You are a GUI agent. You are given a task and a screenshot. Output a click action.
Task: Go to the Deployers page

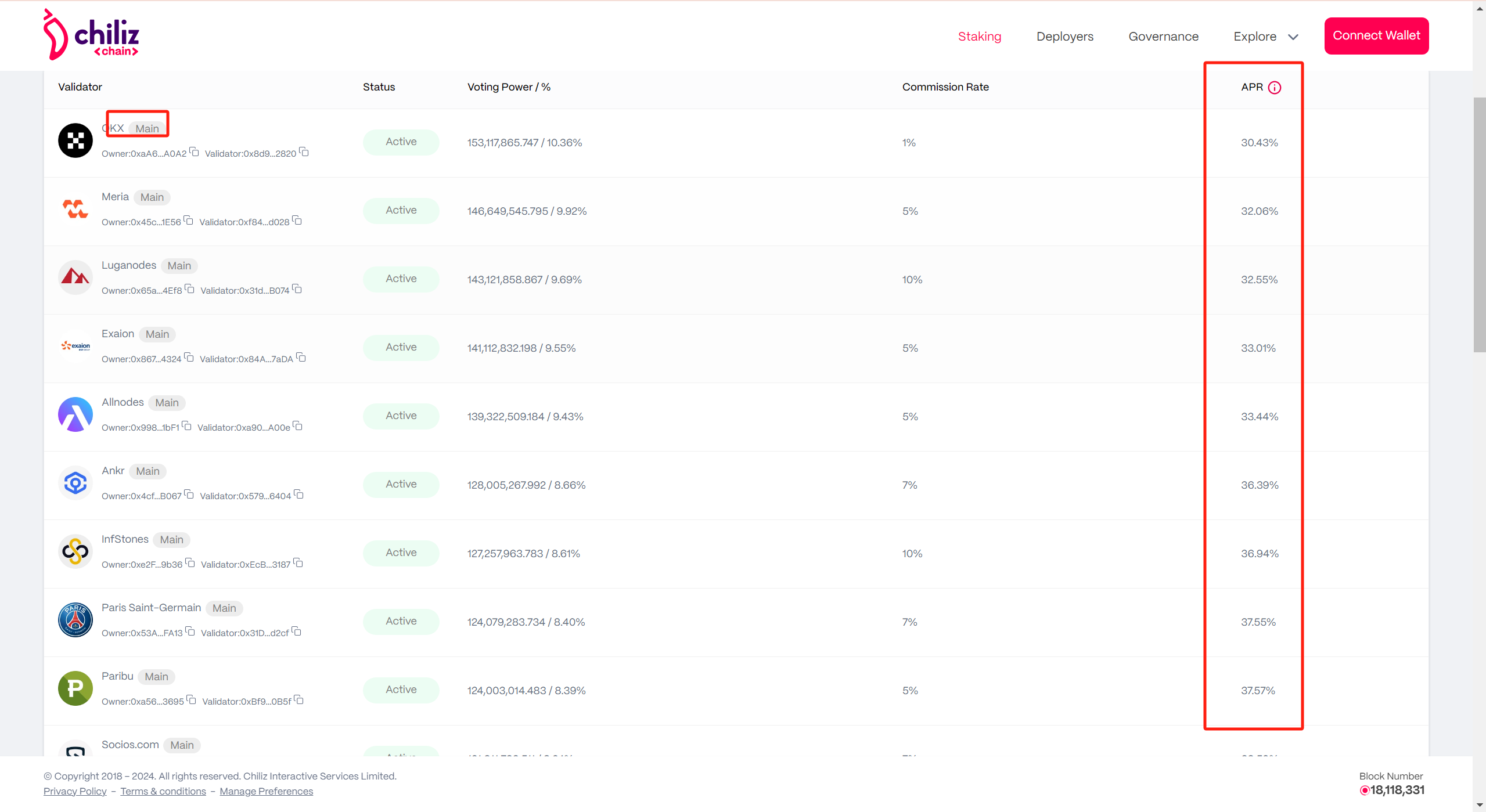point(1064,37)
